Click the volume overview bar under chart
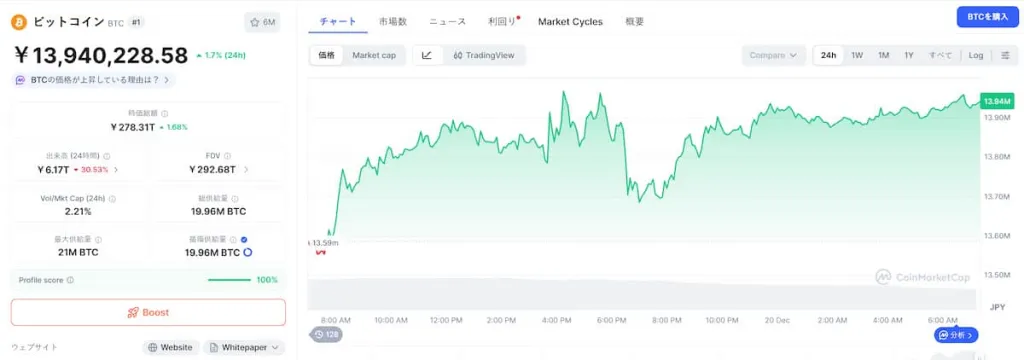This screenshot has height=360, width=1024. pyautogui.click(x=642, y=293)
